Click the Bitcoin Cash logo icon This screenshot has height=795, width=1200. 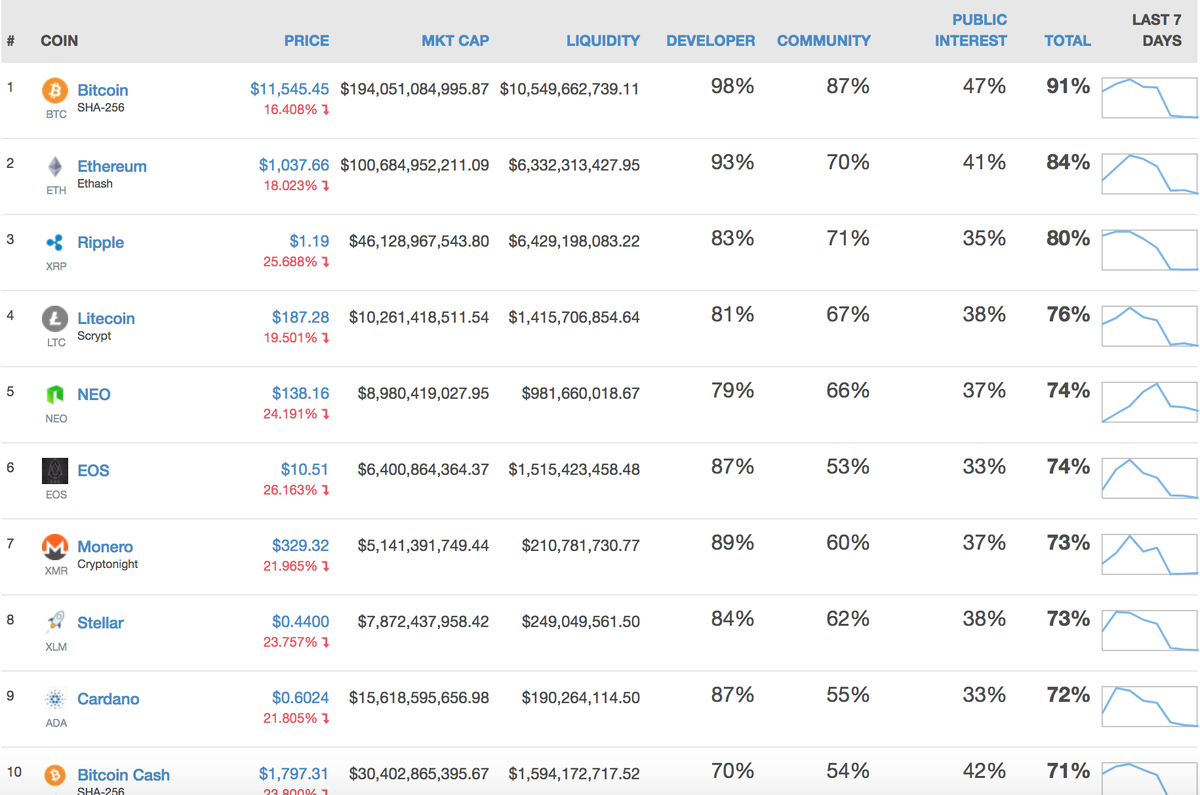[55, 775]
